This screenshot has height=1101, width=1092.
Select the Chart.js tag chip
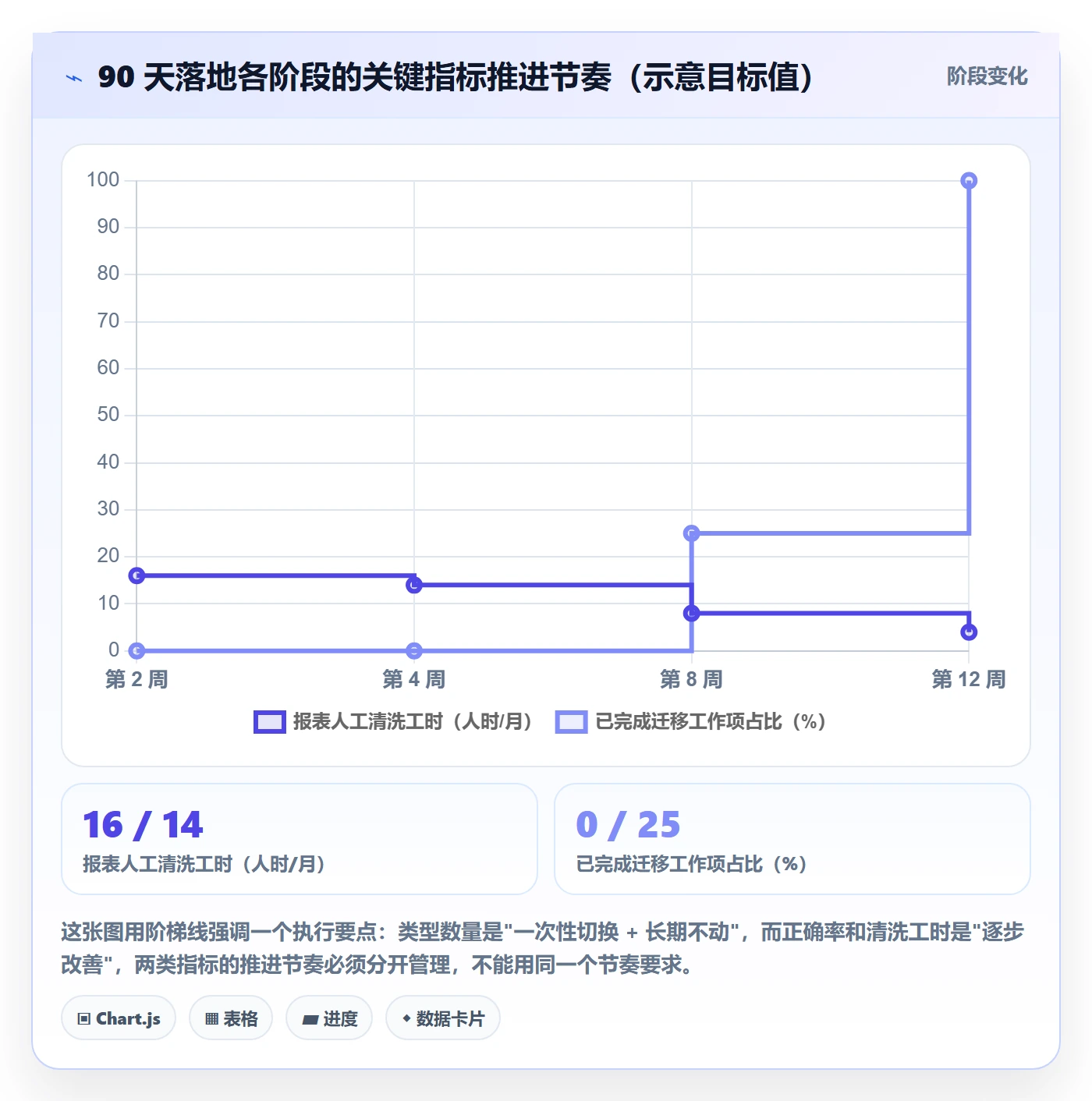[119, 1018]
